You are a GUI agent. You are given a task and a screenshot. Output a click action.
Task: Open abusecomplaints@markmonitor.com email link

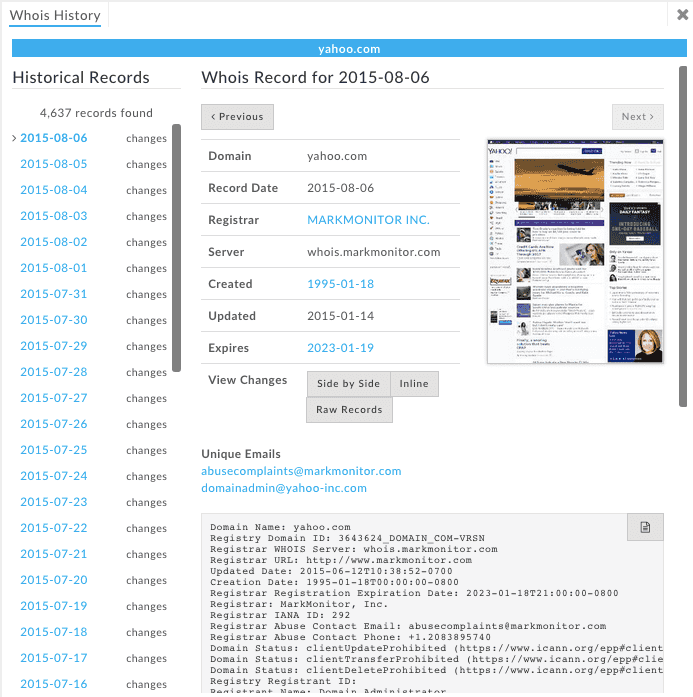301,471
